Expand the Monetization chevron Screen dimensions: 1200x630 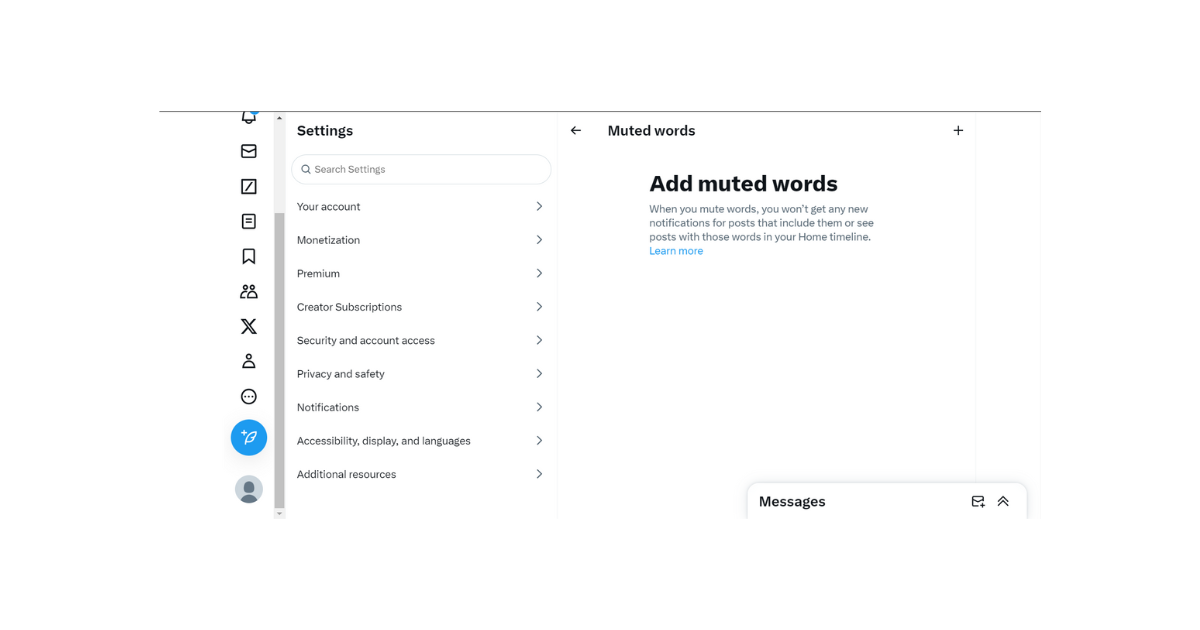(539, 240)
